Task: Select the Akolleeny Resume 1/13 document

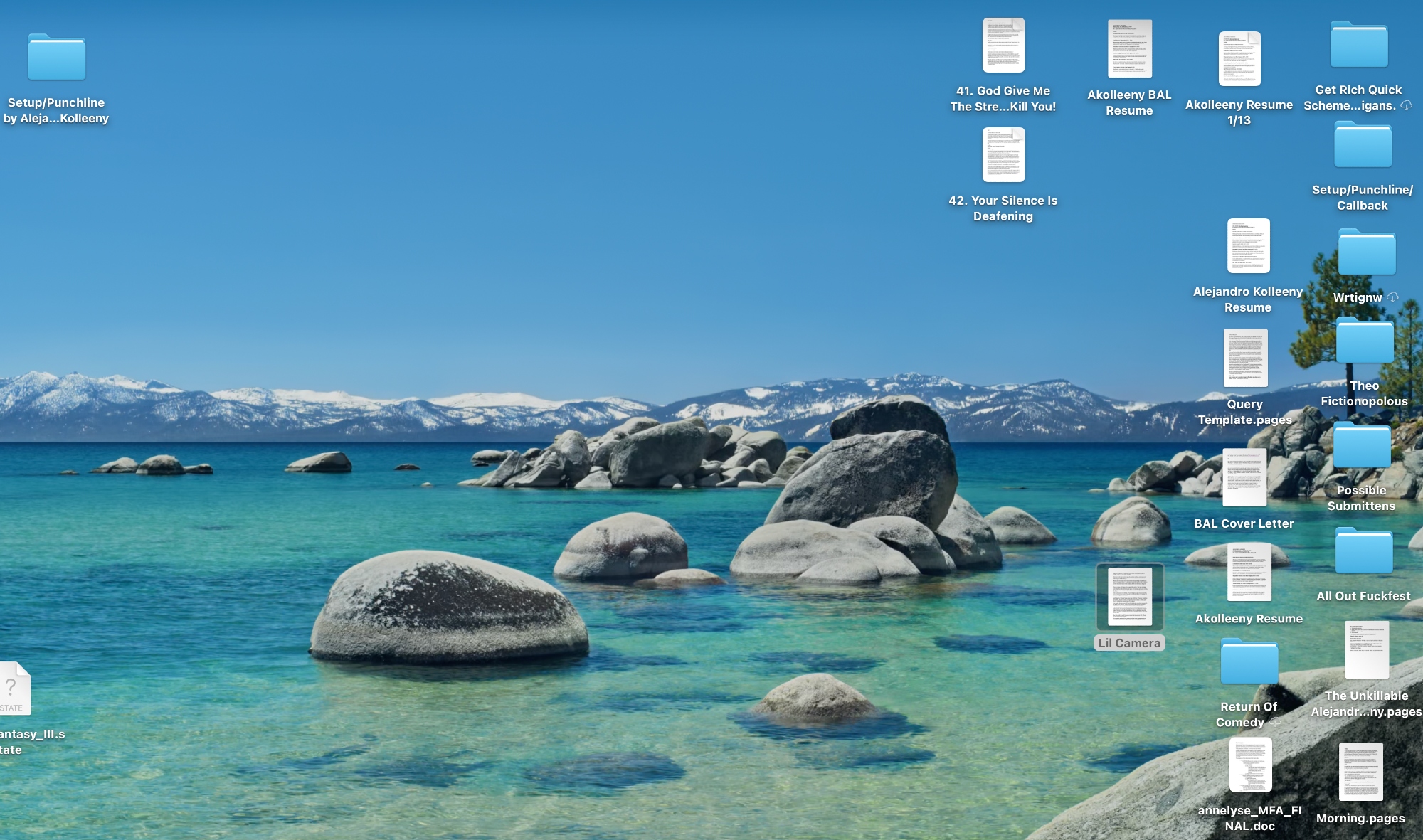Action: click(1239, 59)
